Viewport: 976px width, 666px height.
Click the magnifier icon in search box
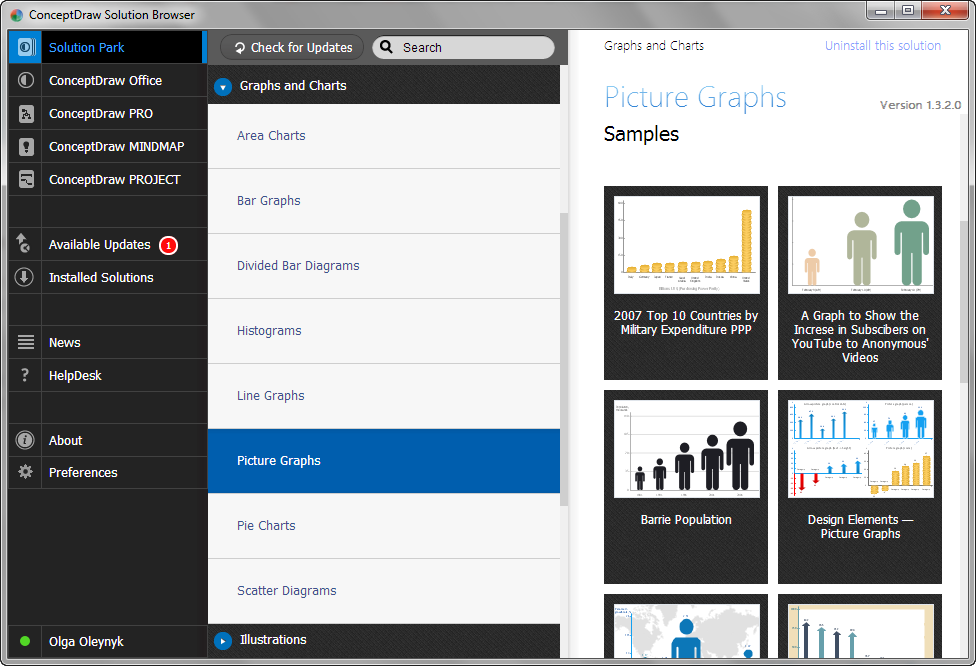tap(387, 47)
